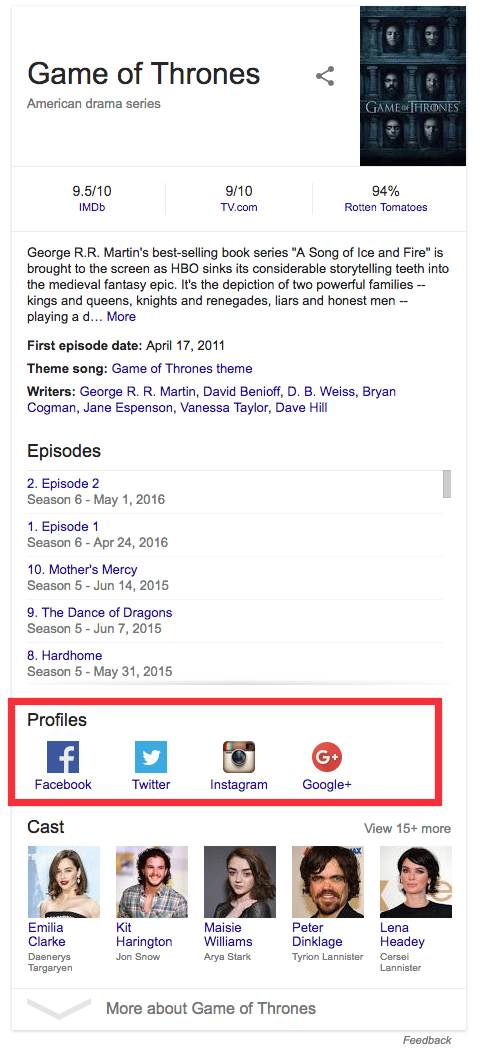Viewport: 487px width, 1051px height.
Task: Expand description with the More link
Action: tap(121, 316)
